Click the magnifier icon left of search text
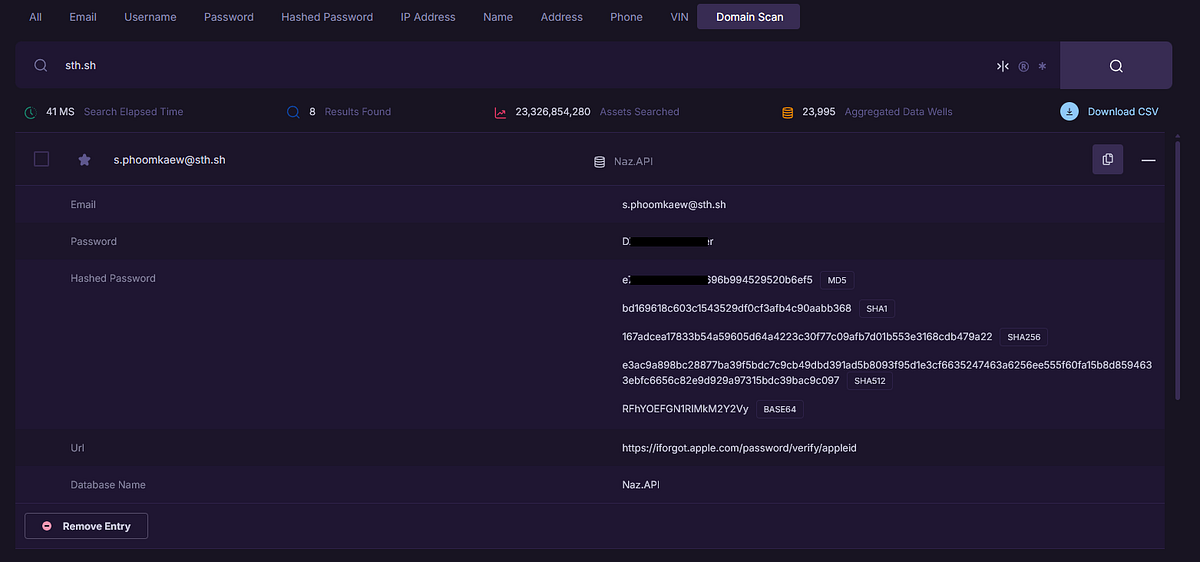This screenshot has width=1200, height=562. click(41, 65)
